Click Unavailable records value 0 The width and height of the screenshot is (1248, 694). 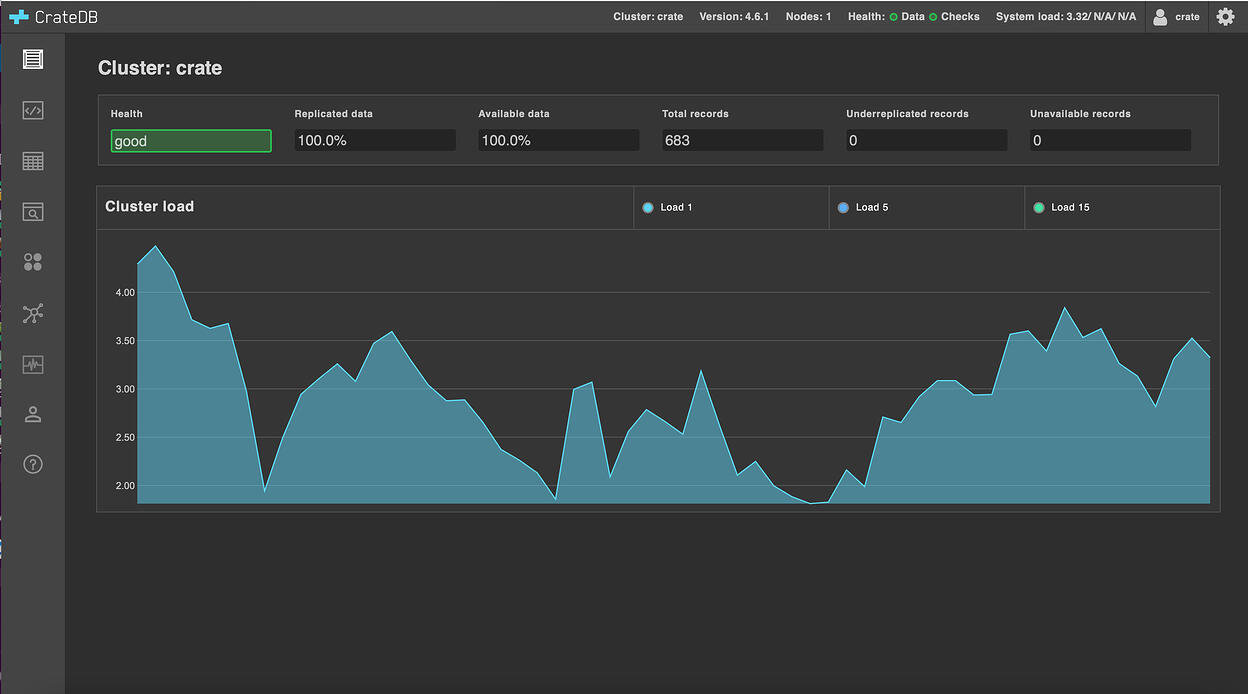point(1111,141)
